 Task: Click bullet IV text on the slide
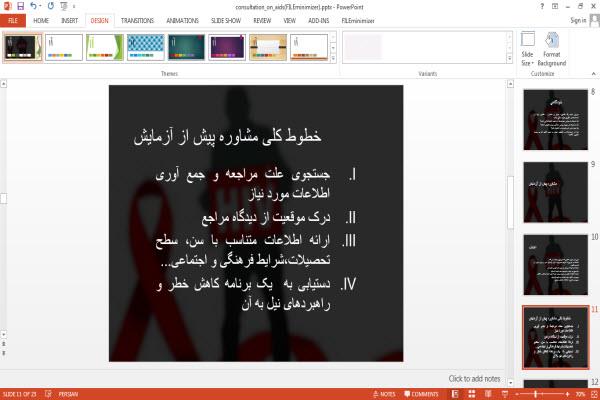coord(243,294)
